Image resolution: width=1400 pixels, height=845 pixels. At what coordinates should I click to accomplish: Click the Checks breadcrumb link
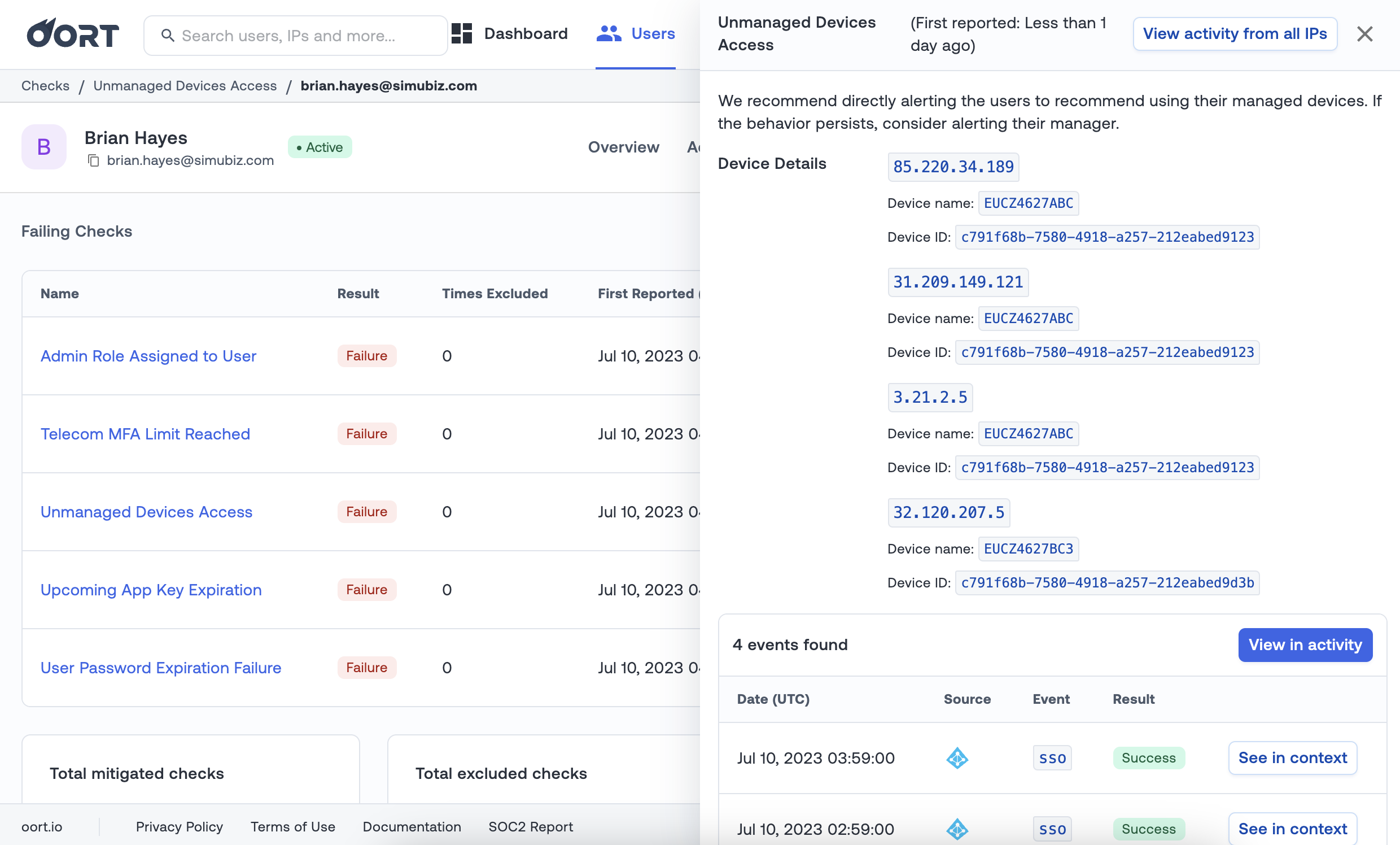coord(45,86)
